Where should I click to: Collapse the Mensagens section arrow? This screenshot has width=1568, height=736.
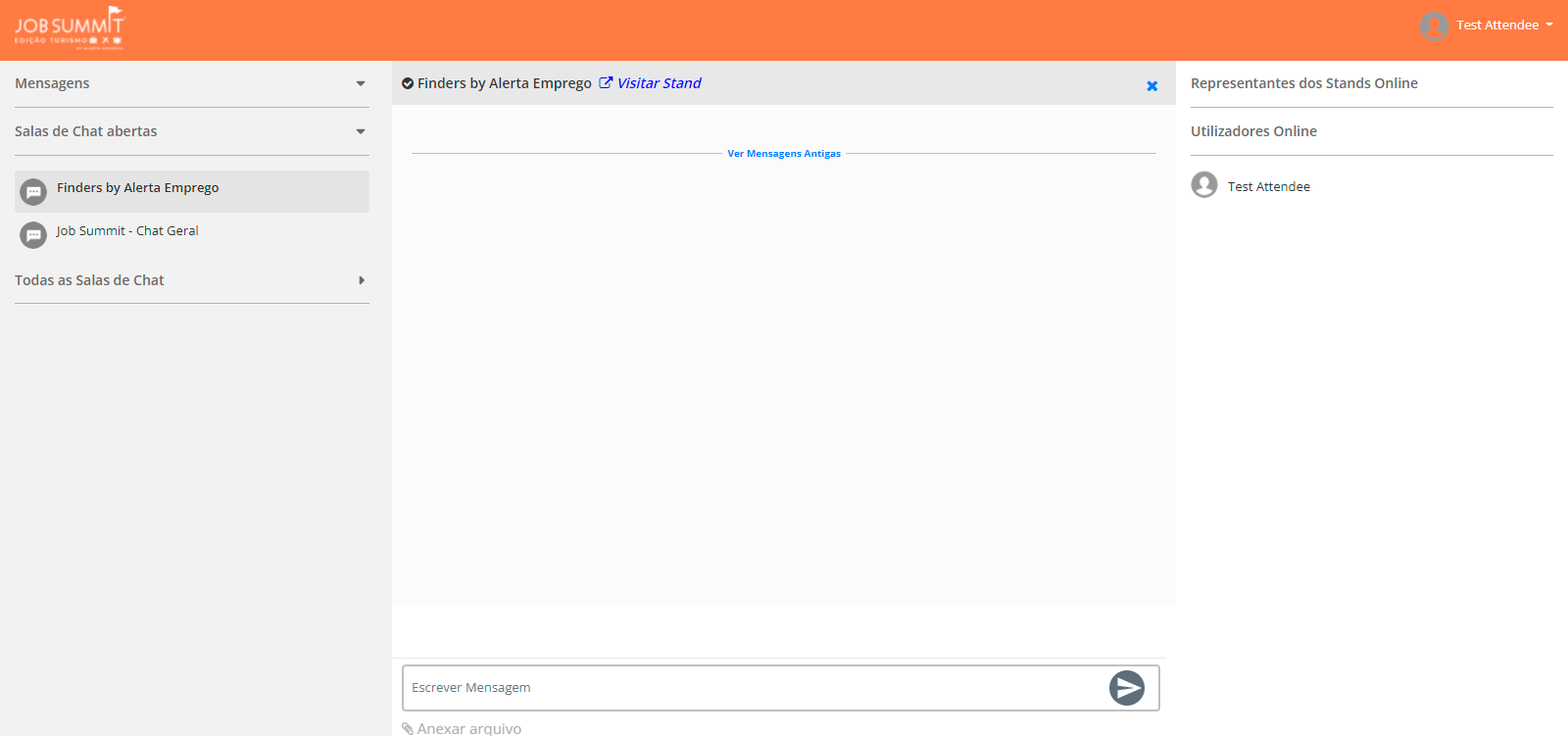(361, 84)
